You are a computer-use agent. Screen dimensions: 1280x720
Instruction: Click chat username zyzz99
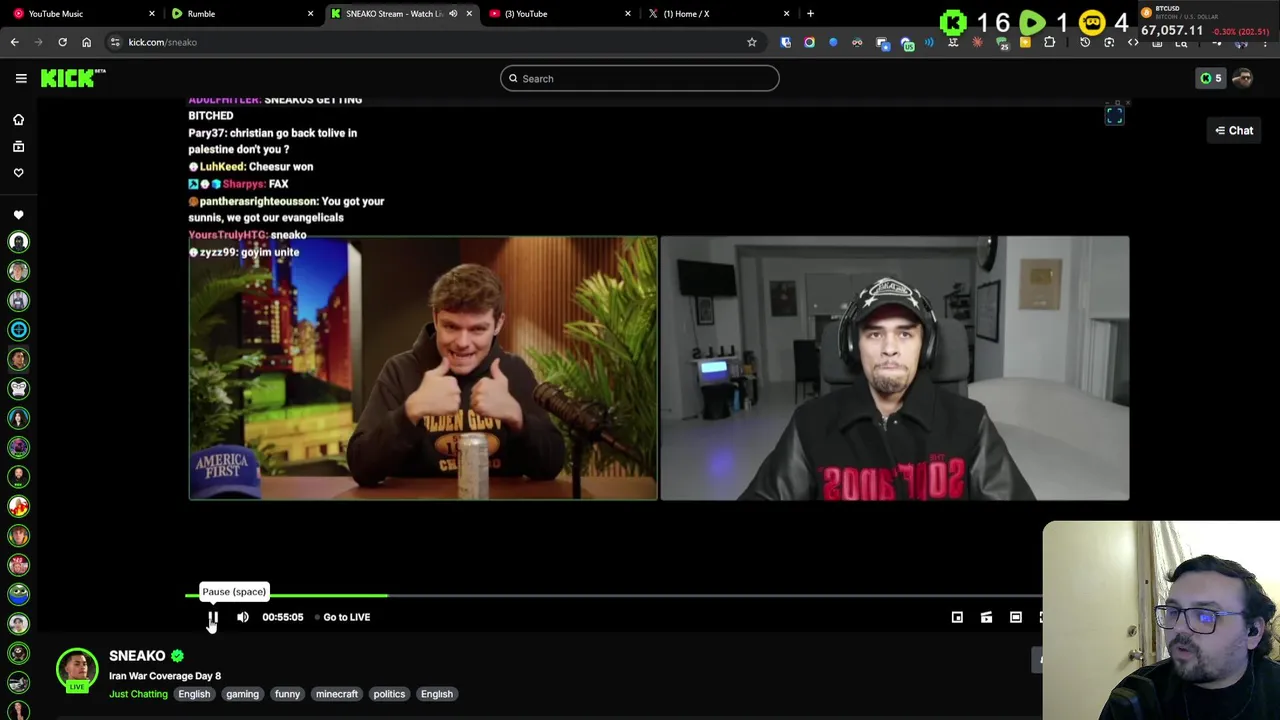pyautogui.click(x=218, y=252)
